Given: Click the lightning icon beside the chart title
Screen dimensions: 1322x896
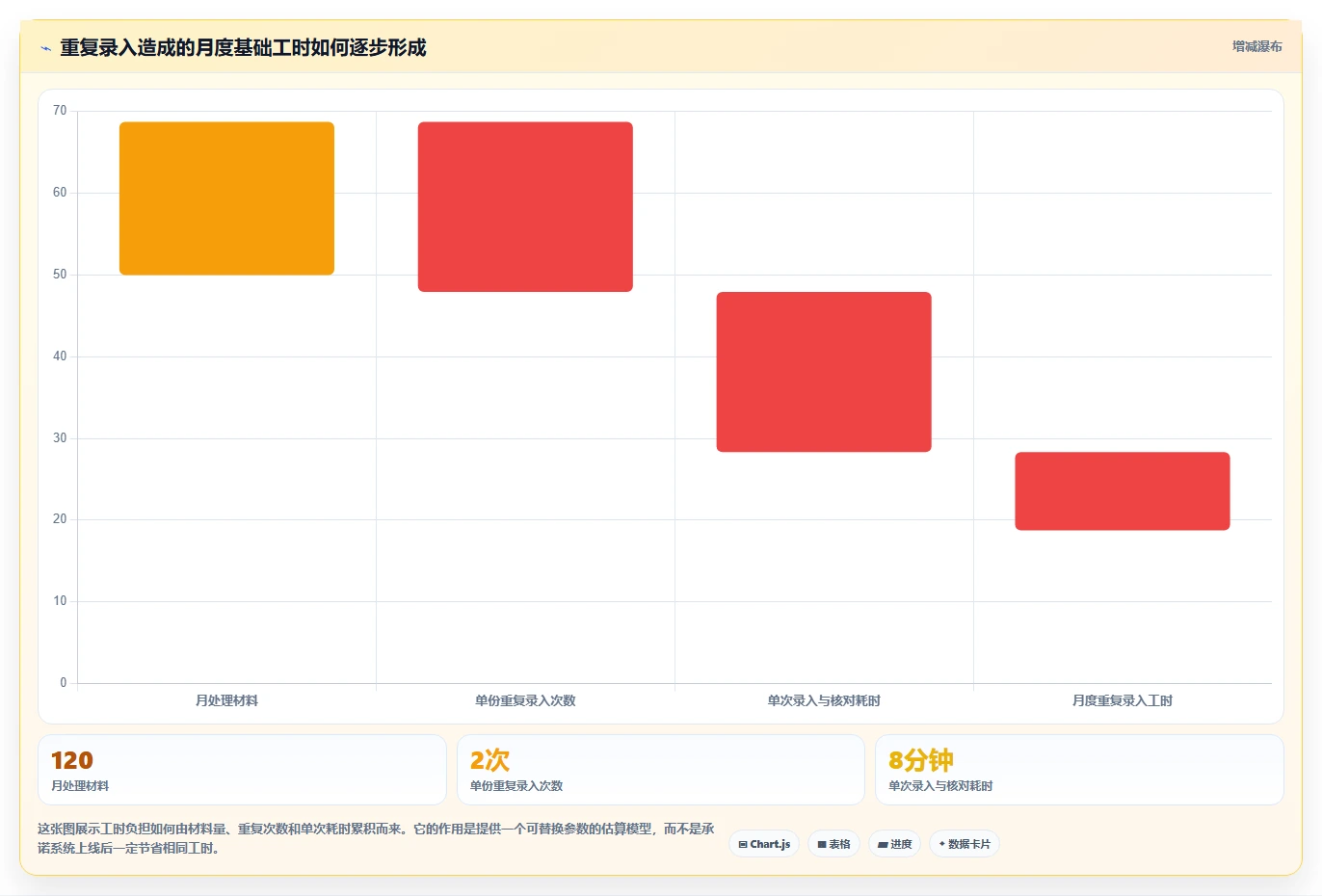Looking at the screenshot, I should click(x=45, y=48).
